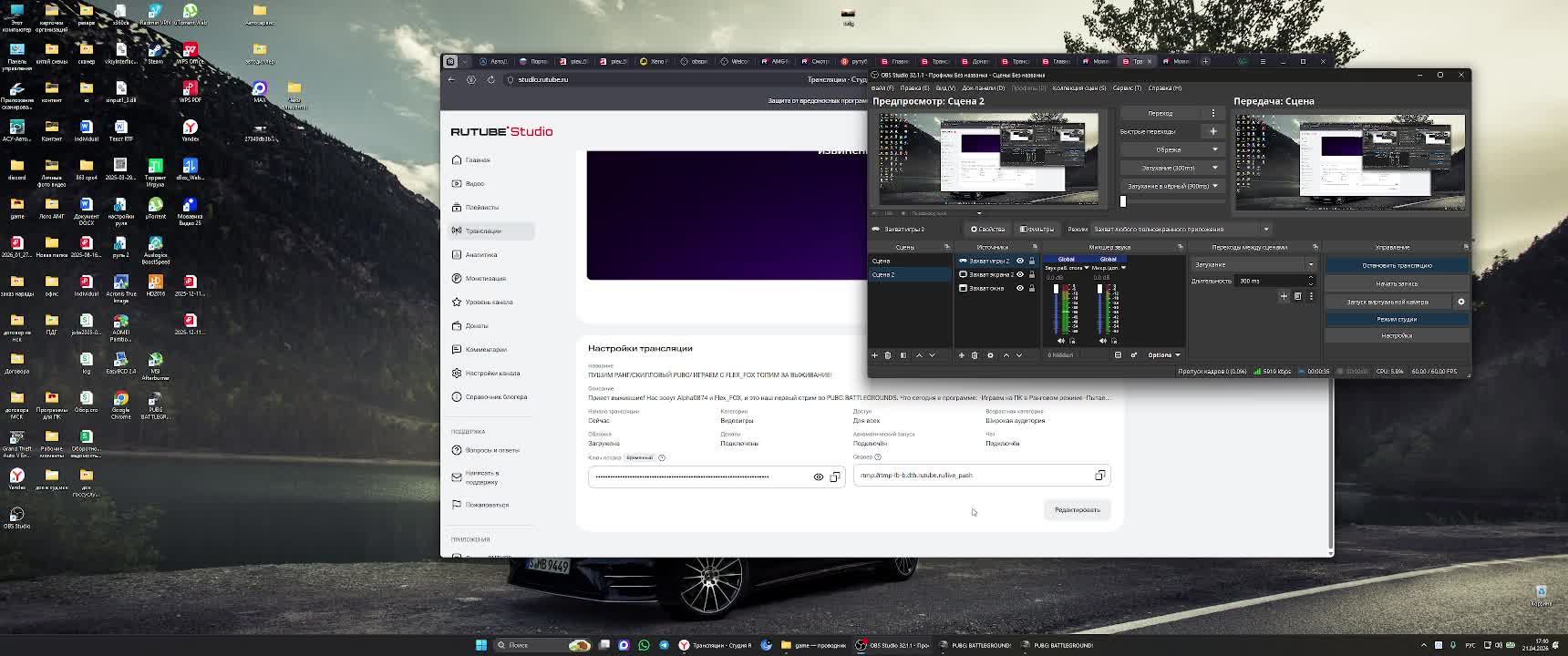The height and width of the screenshot is (656, 1568).
Task: Add a new scene in OBS Scenes panel
Action: coord(874,355)
